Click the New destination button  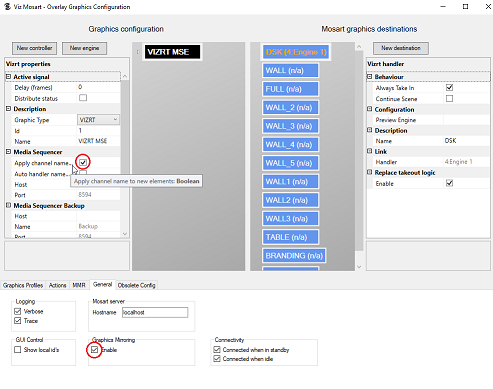401,48
